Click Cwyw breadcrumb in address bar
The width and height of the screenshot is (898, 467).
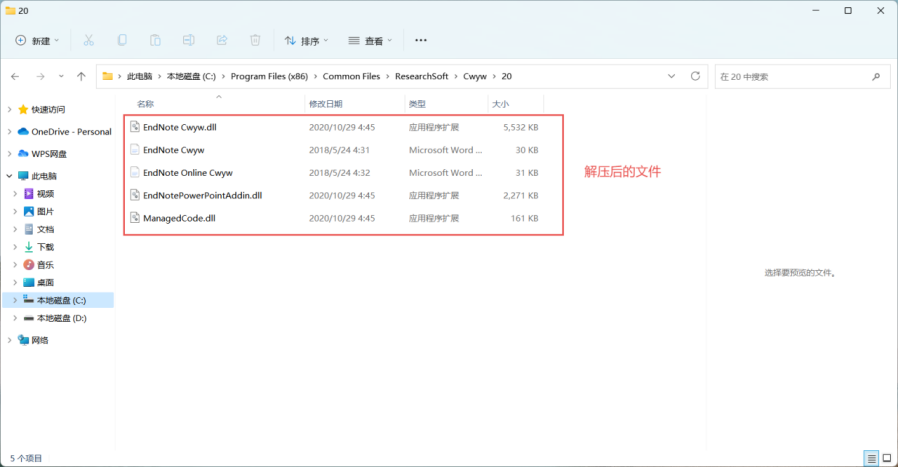(x=475, y=76)
